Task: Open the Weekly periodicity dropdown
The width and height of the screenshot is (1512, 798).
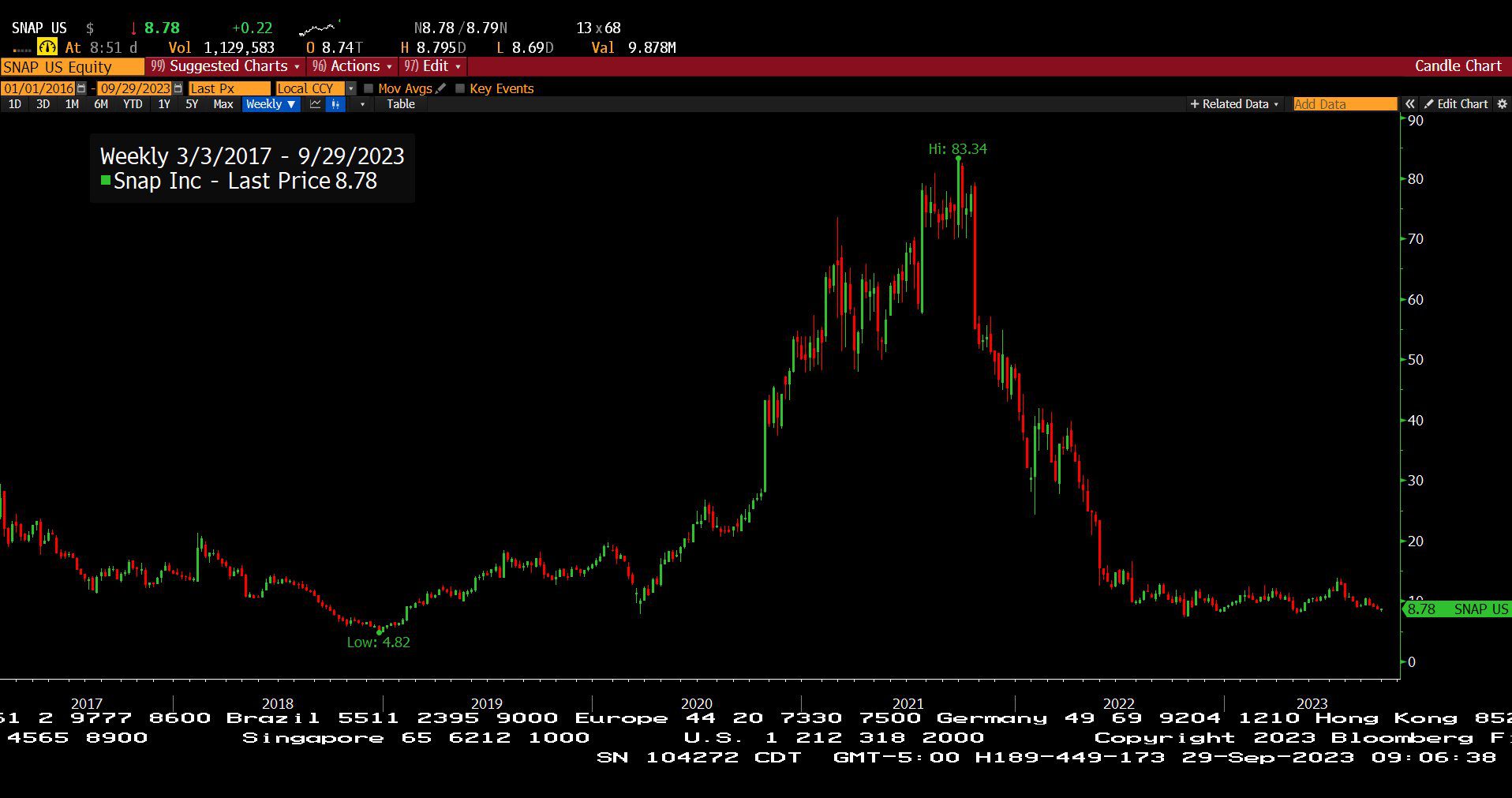Action: pyautogui.click(x=271, y=104)
